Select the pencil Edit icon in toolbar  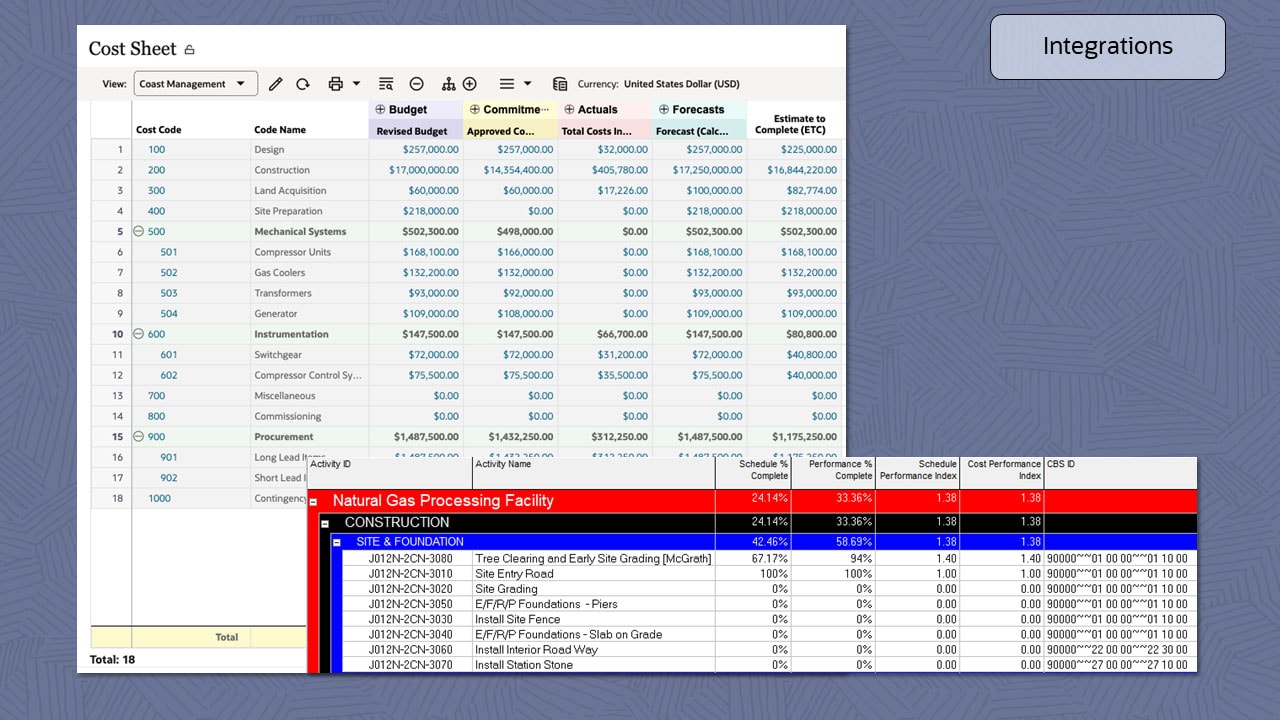coord(276,83)
